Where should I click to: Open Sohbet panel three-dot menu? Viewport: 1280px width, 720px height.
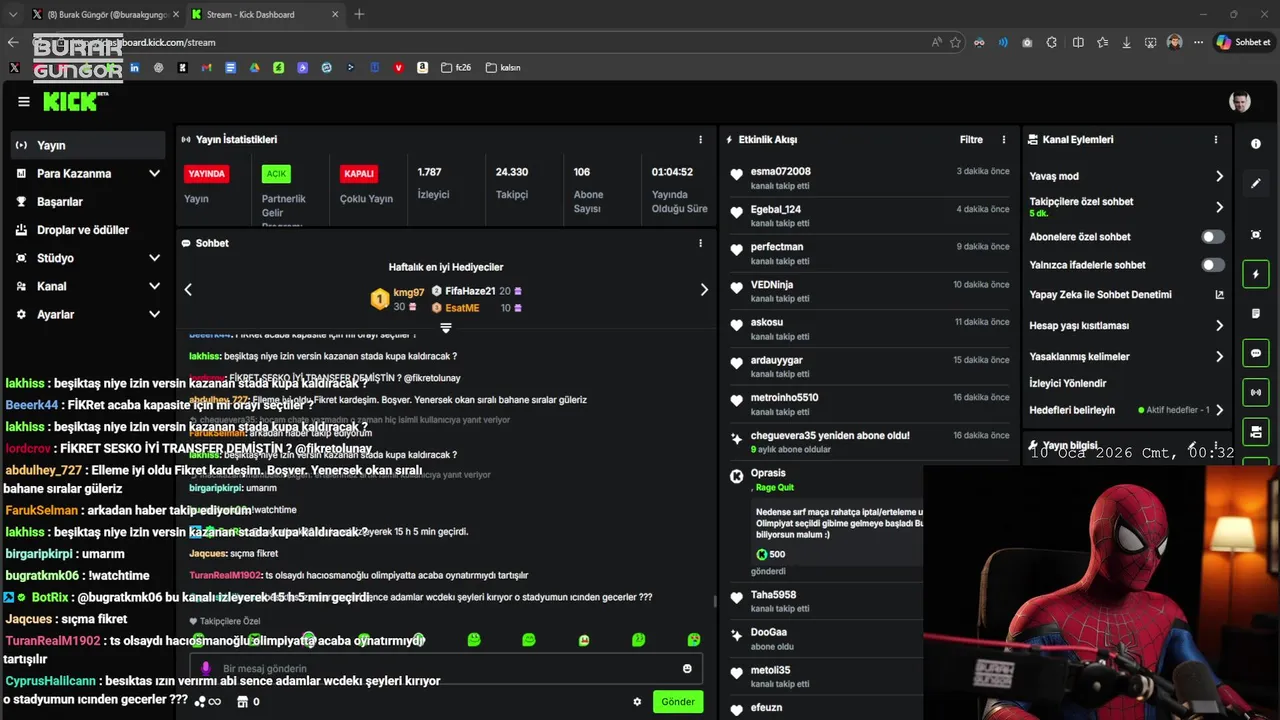click(700, 243)
